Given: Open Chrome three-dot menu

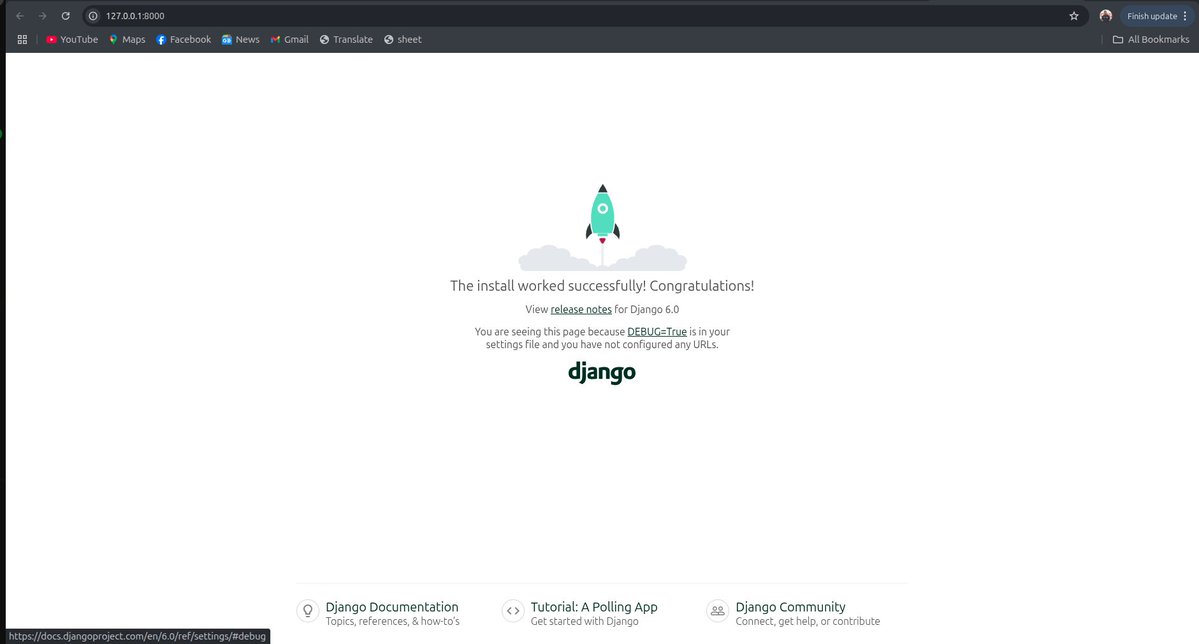Looking at the screenshot, I should pos(1185,16).
